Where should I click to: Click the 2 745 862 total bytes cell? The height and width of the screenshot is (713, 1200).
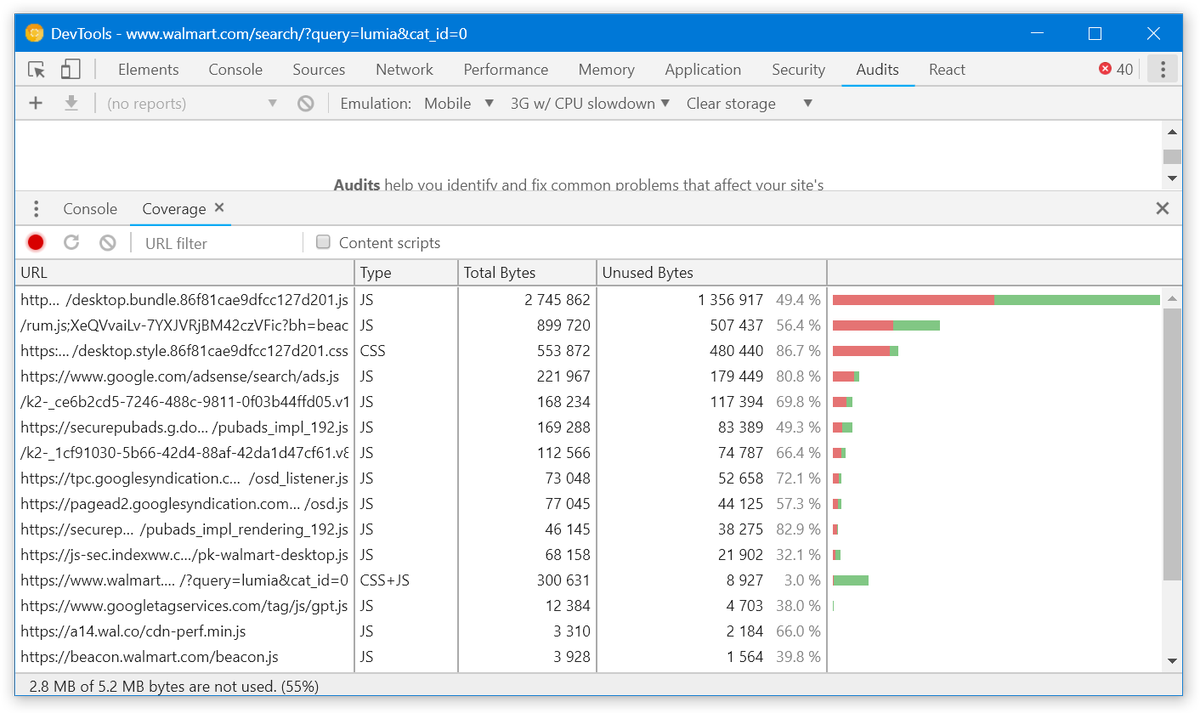[526, 299]
